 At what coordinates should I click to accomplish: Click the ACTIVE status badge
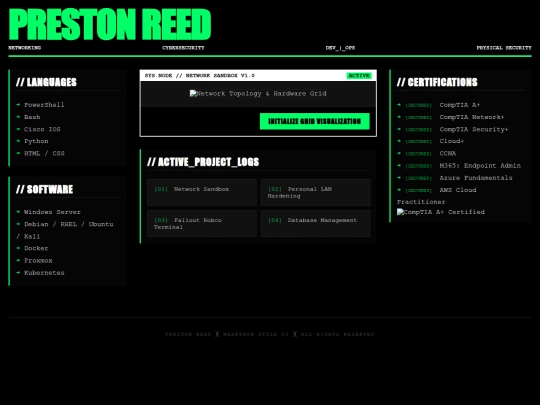(359, 75)
